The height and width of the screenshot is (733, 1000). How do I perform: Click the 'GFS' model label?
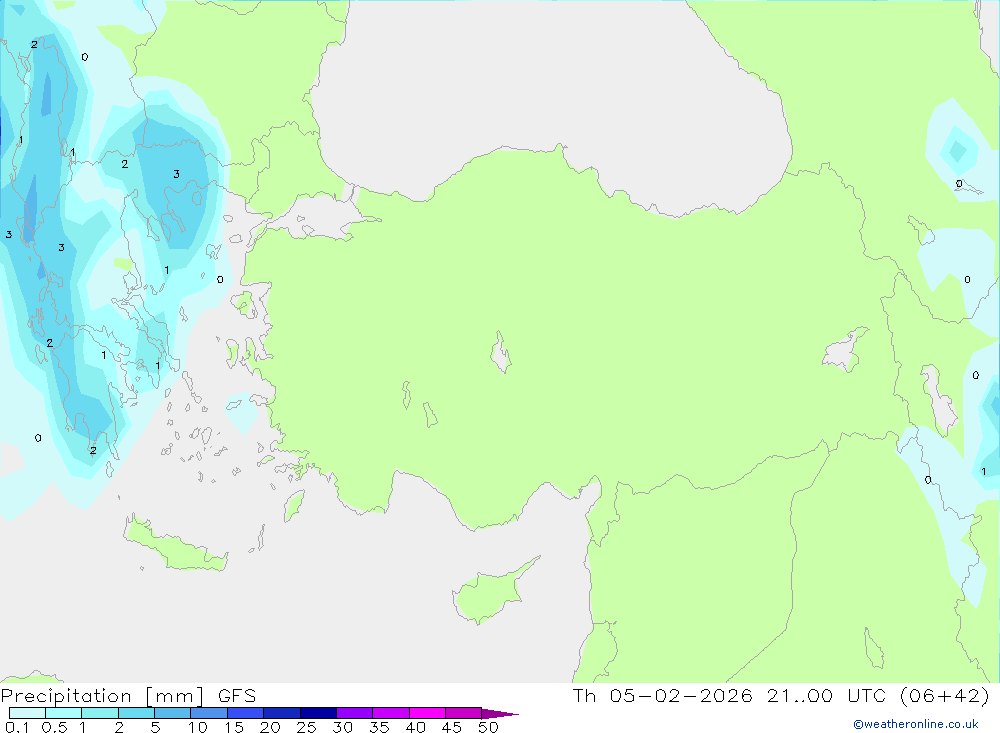pyautogui.click(x=237, y=696)
